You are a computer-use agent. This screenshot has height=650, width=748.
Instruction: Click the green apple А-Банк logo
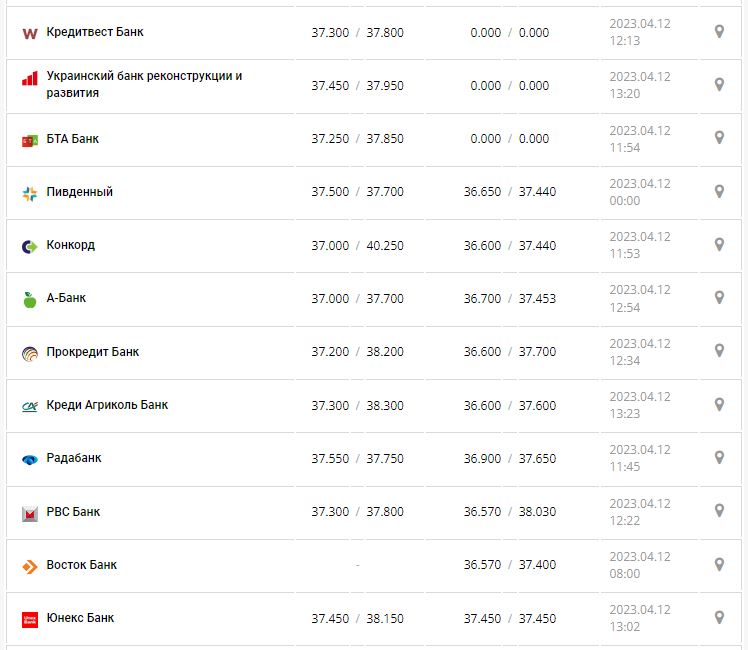tap(29, 299)
